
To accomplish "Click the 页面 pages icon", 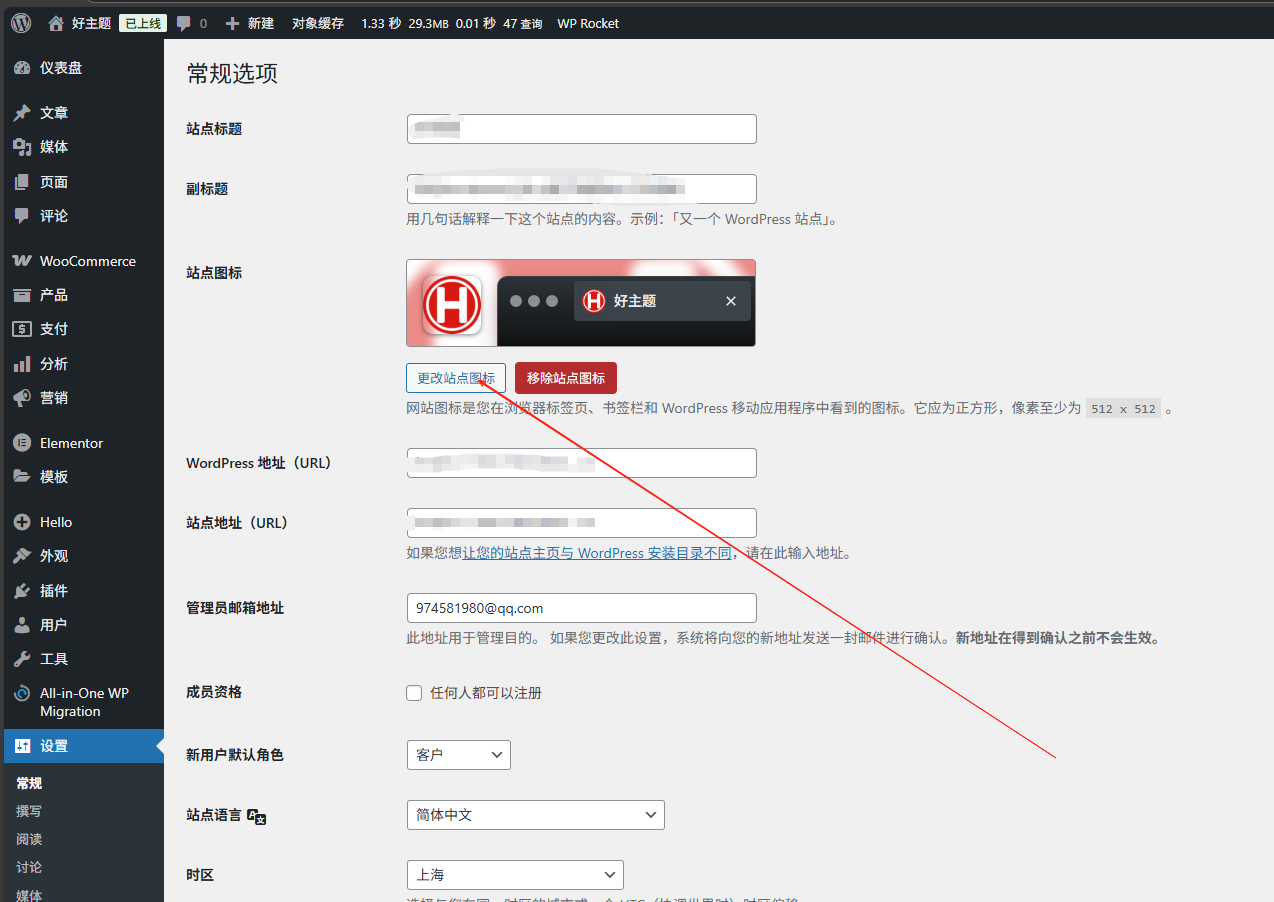I will 22,182.
